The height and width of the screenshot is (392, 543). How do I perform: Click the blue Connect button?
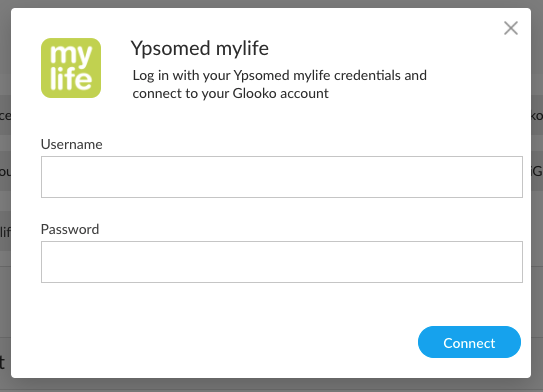pyautogui.click(x=469, y=342)
